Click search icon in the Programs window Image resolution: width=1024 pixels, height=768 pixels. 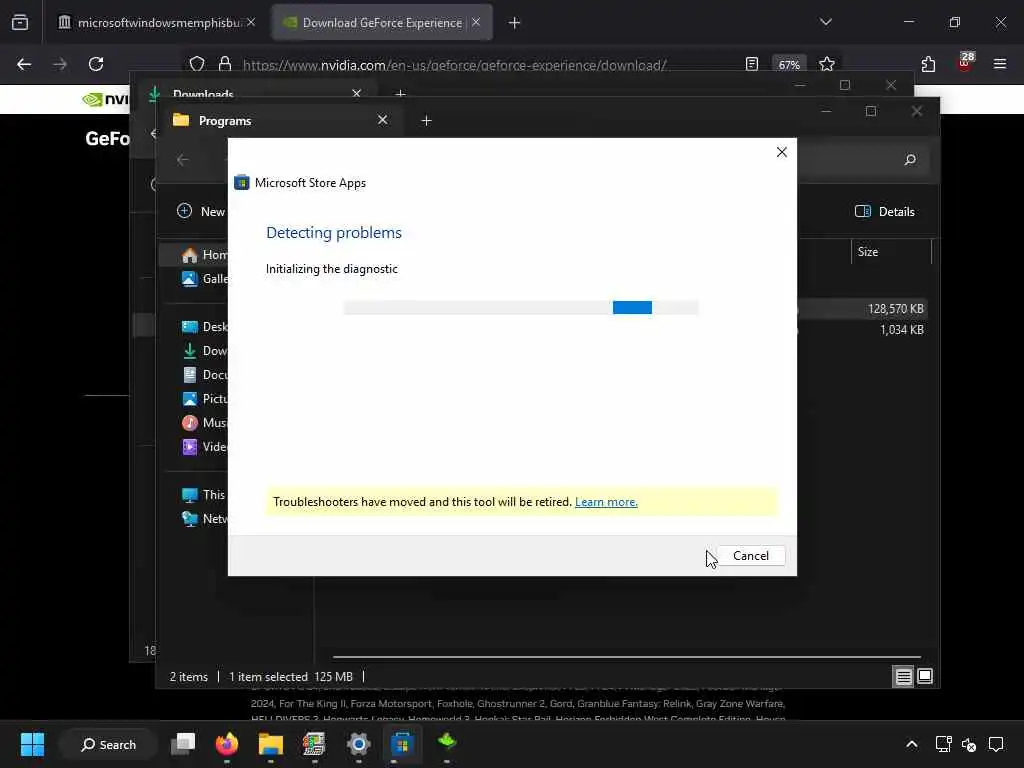tap(910, 160)
